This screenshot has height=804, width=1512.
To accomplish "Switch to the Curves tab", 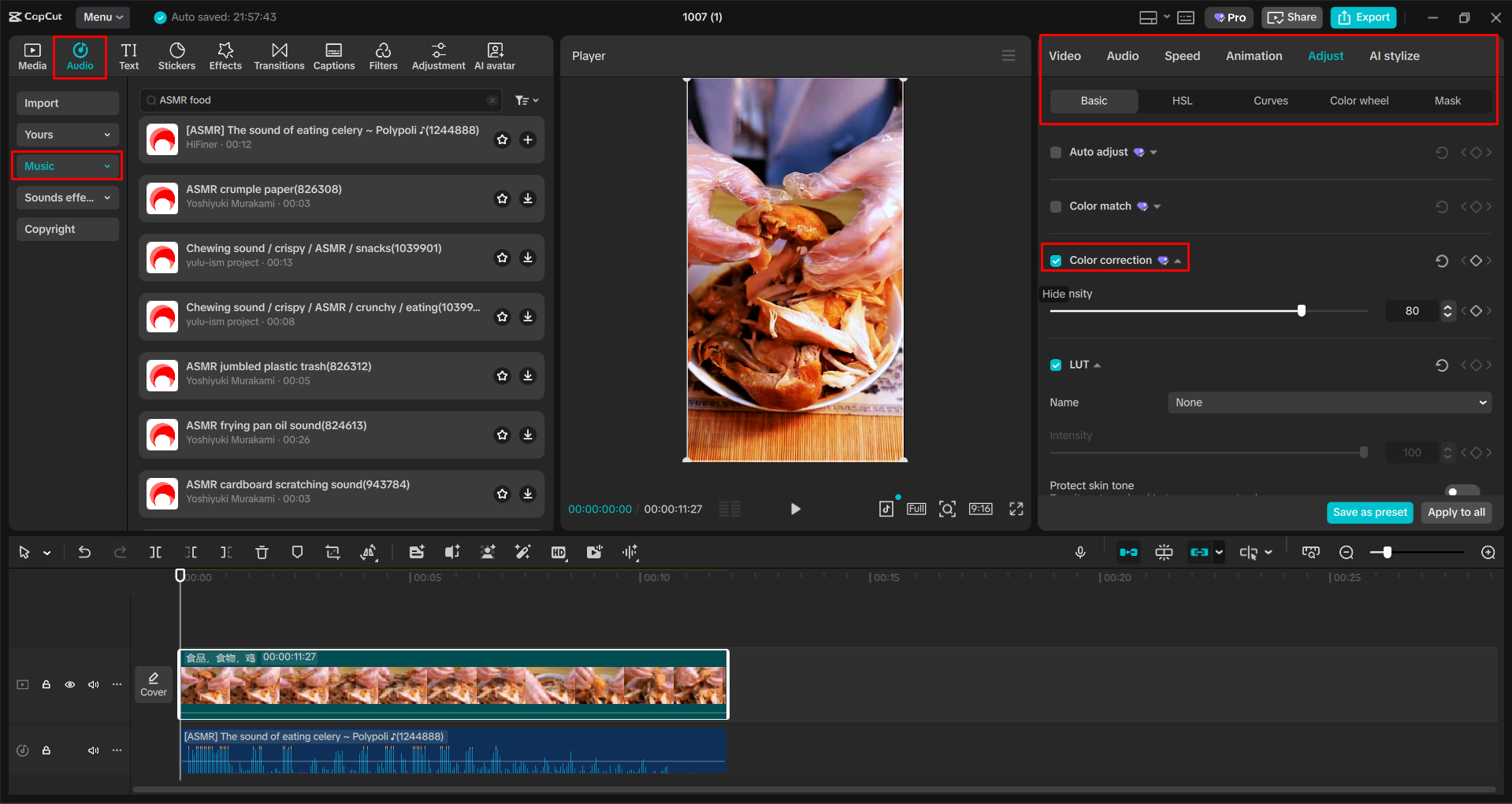I will coord(1270,101).
